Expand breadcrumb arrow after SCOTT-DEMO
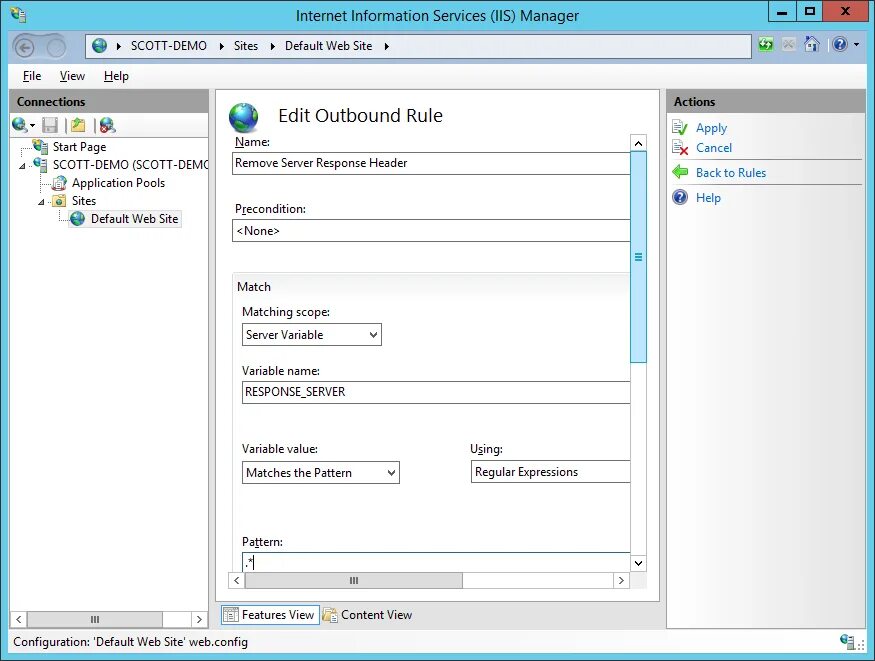The height and width of the screenshot is (661, 875). click(x=222, y=46)
